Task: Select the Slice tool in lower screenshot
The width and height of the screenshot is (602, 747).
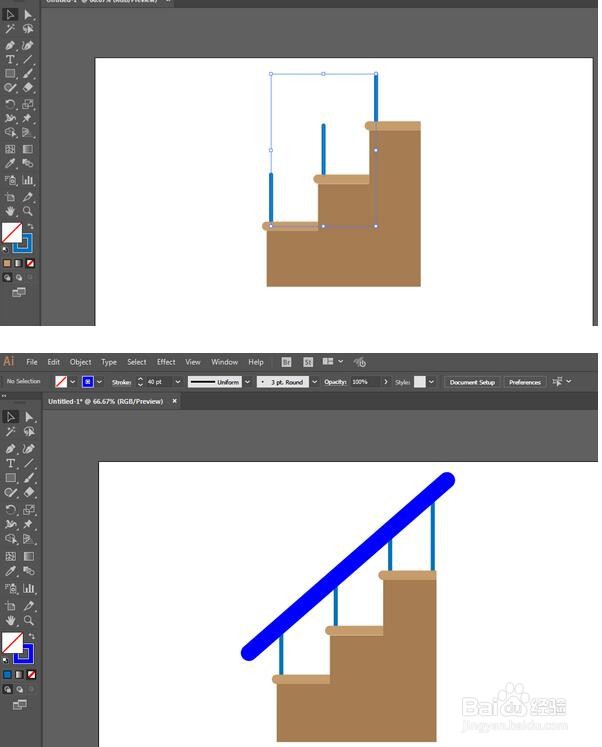Action: 29,606
